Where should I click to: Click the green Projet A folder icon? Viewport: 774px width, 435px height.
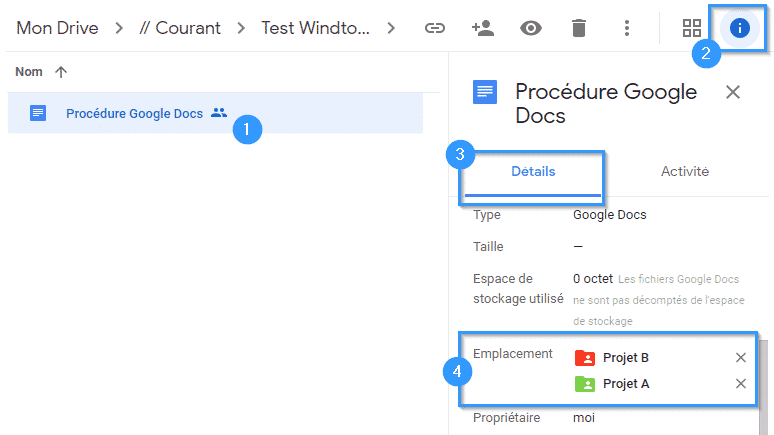585,384
